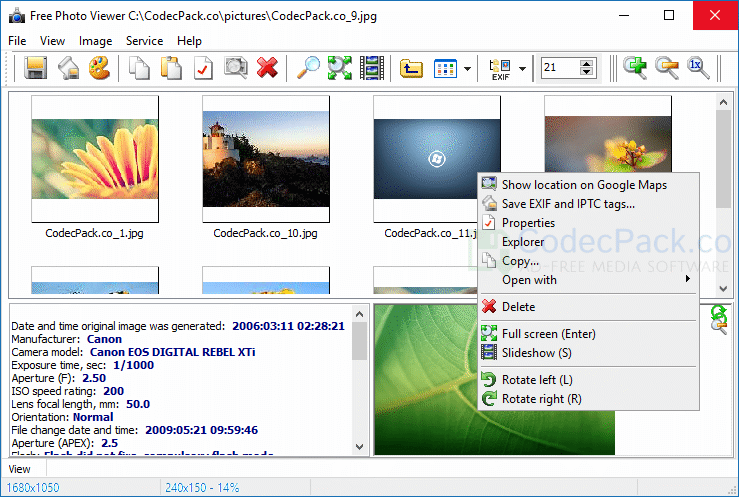This screenshot has height=497, width=739.
Task: Click the zoom out minus magnifier
Action: [x=666, y=68]
